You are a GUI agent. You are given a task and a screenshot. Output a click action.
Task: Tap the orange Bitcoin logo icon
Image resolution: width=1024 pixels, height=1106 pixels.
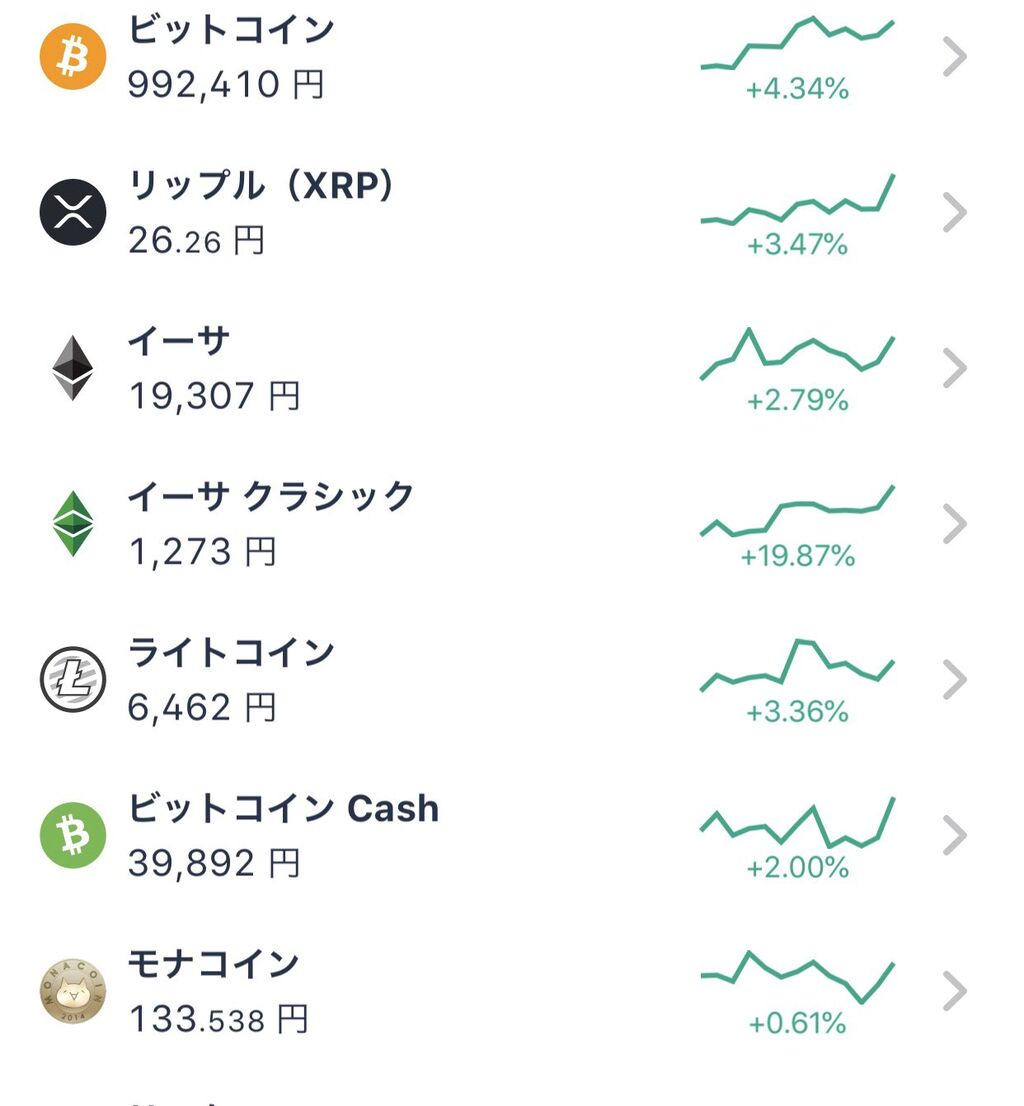tap(72, 57)
